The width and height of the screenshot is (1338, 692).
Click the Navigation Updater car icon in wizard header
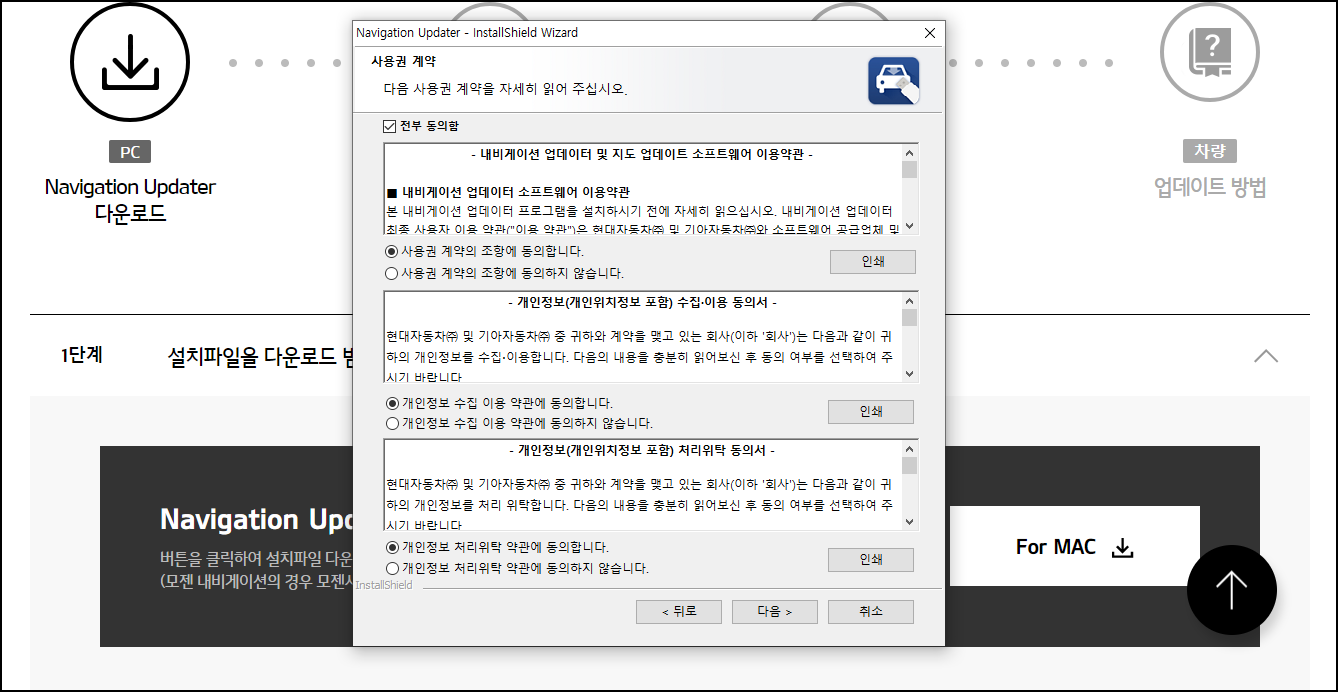click(x=893, y=81)
